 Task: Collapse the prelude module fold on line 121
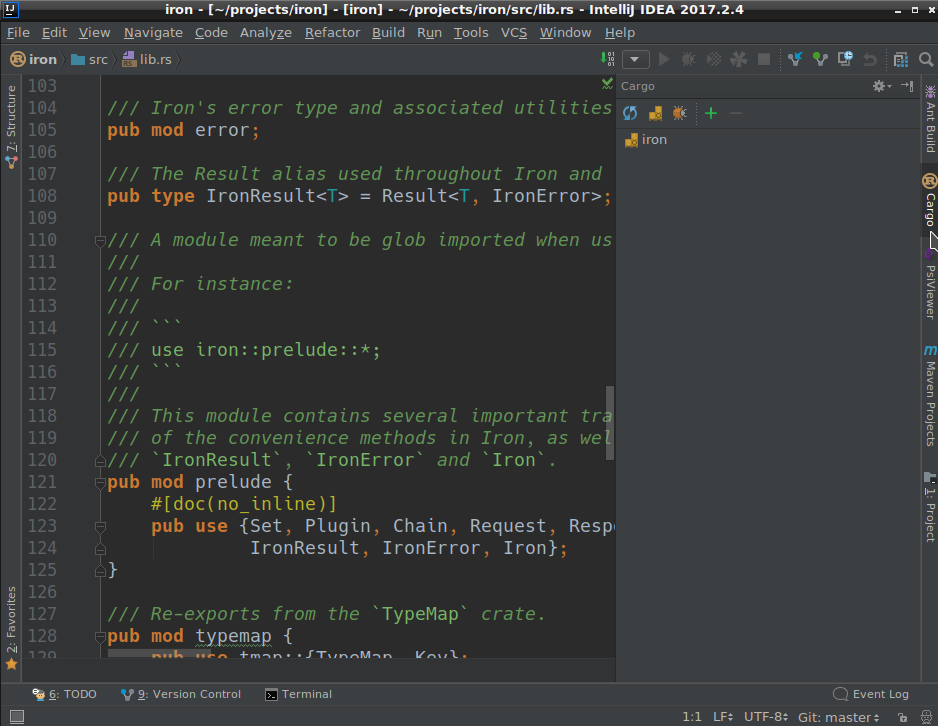(100, 483)
